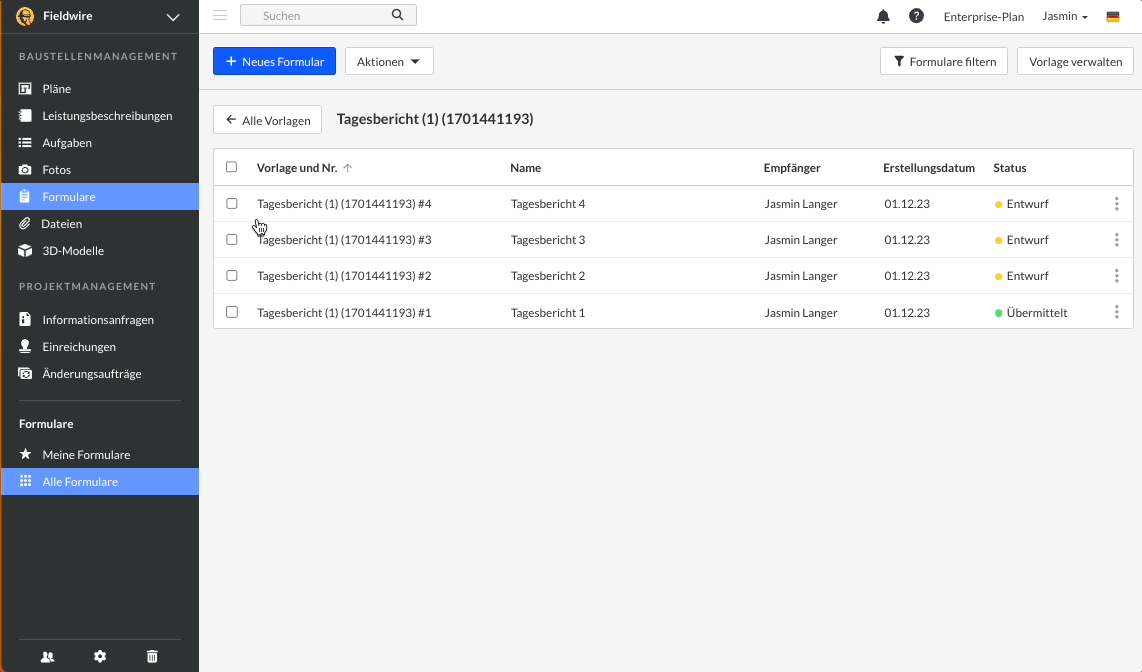The width and height of the screenshot is (1142, 672).
Task: Open Meine Formulare in the sidebar
Action: coord(86,455)
